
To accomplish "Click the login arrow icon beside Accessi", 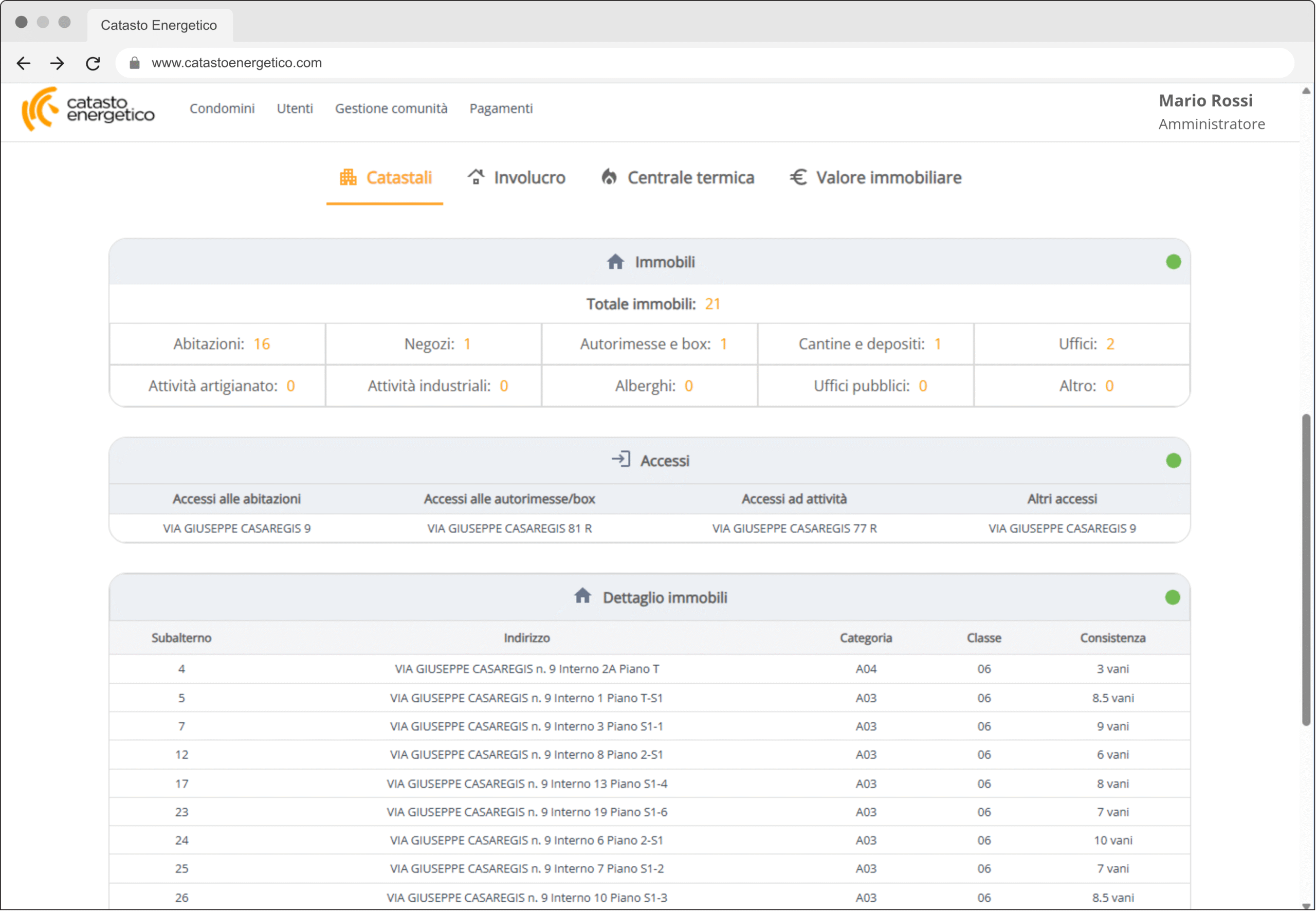I will (x=621, y=460).
